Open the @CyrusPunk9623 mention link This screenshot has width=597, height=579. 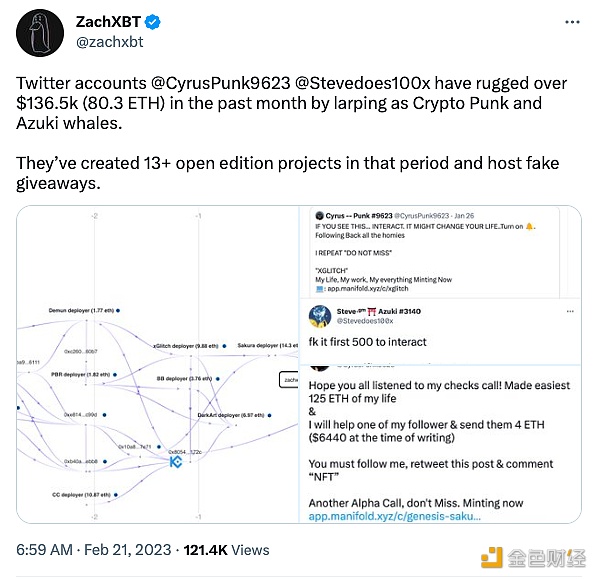(220, 83)
